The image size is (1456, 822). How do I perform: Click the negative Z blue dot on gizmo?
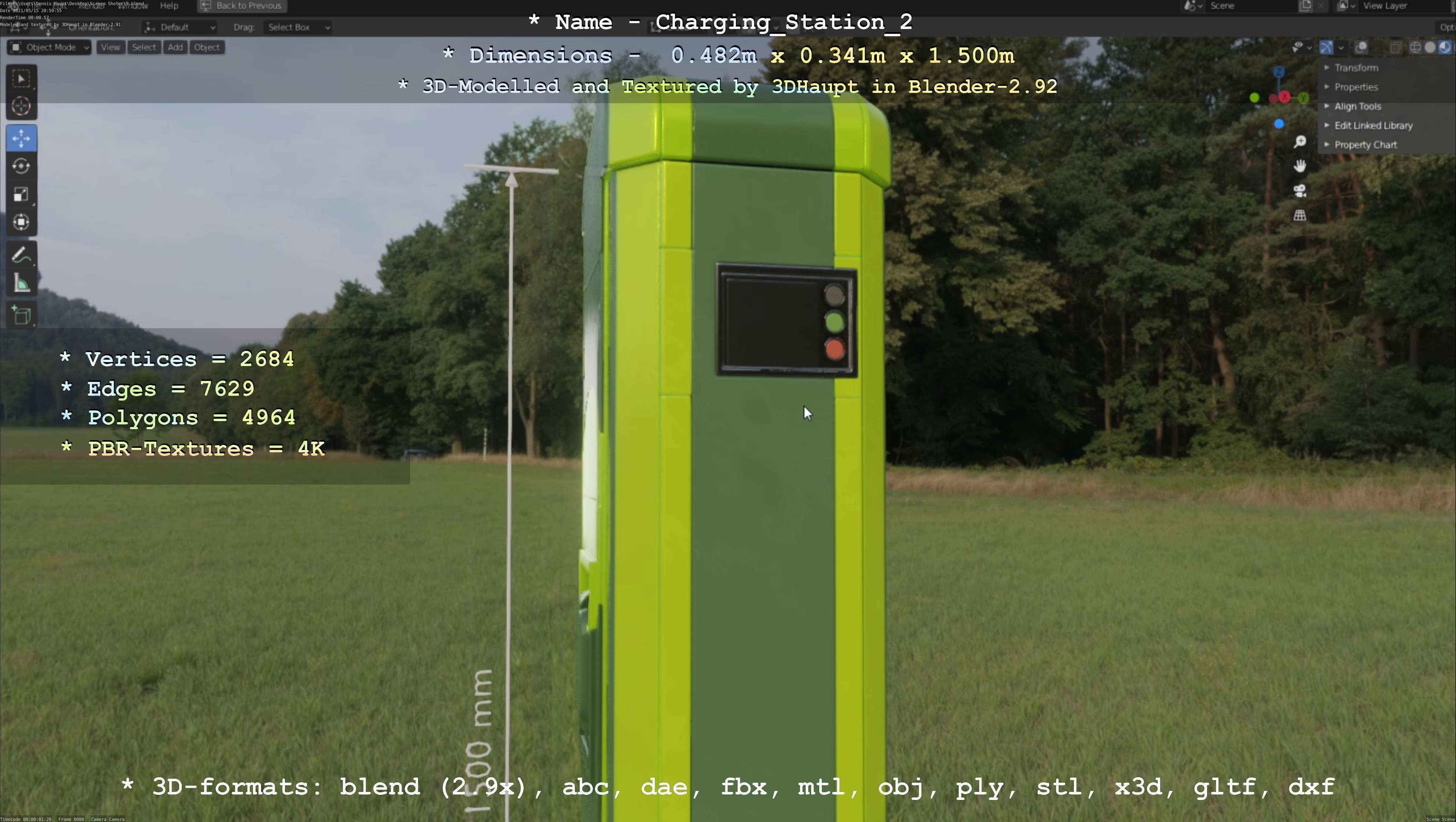1279,124
